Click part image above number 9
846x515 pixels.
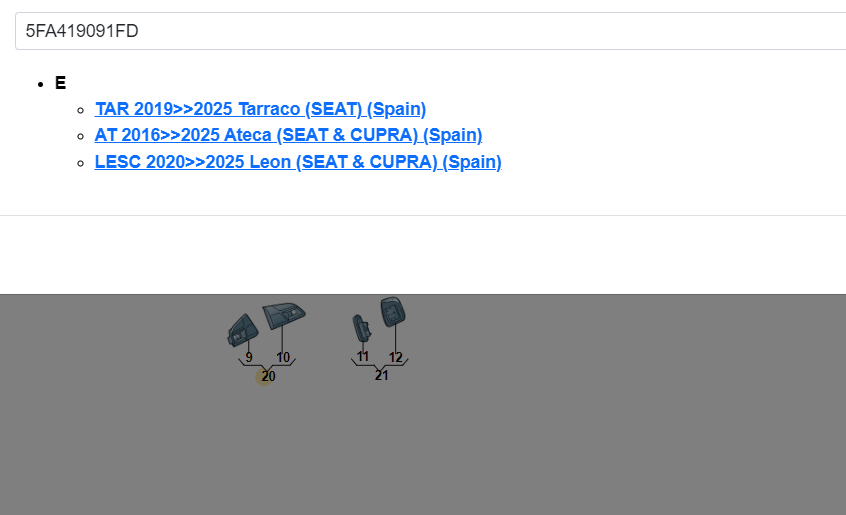[x=242, y=328]
